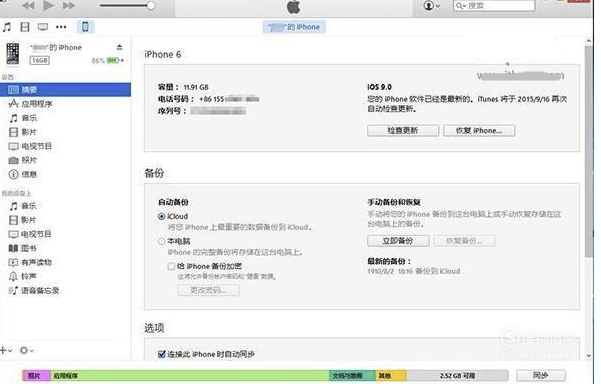Open 音乐 under settings section
Image resolution: width=601 pixels, height=384 pixels.
(x=23, y=118)
